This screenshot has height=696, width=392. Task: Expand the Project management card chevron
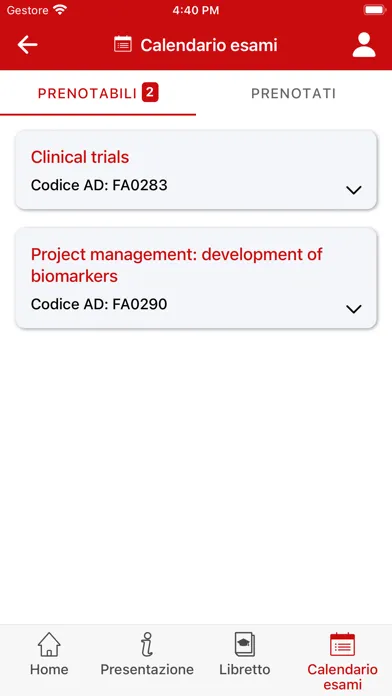(x=354, y=309)
